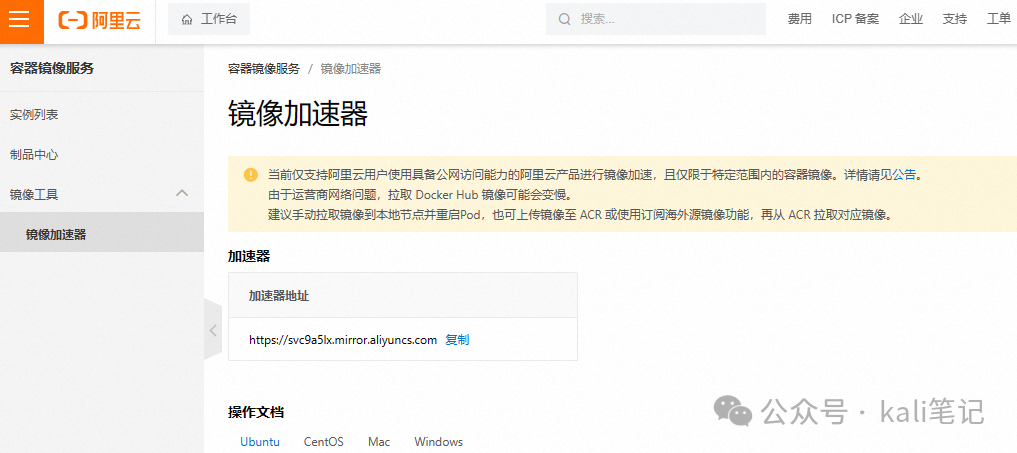The height and width of the screenshot is (453, 1017).
Task: Open the 支持 menu
Action: coord(955,19)
